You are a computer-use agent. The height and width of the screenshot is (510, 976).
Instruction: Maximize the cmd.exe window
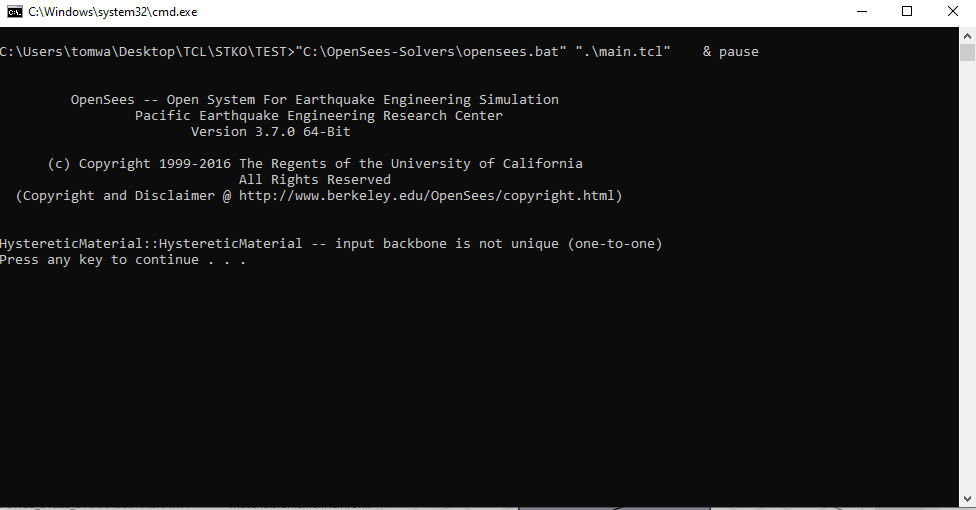pos(907,12)
